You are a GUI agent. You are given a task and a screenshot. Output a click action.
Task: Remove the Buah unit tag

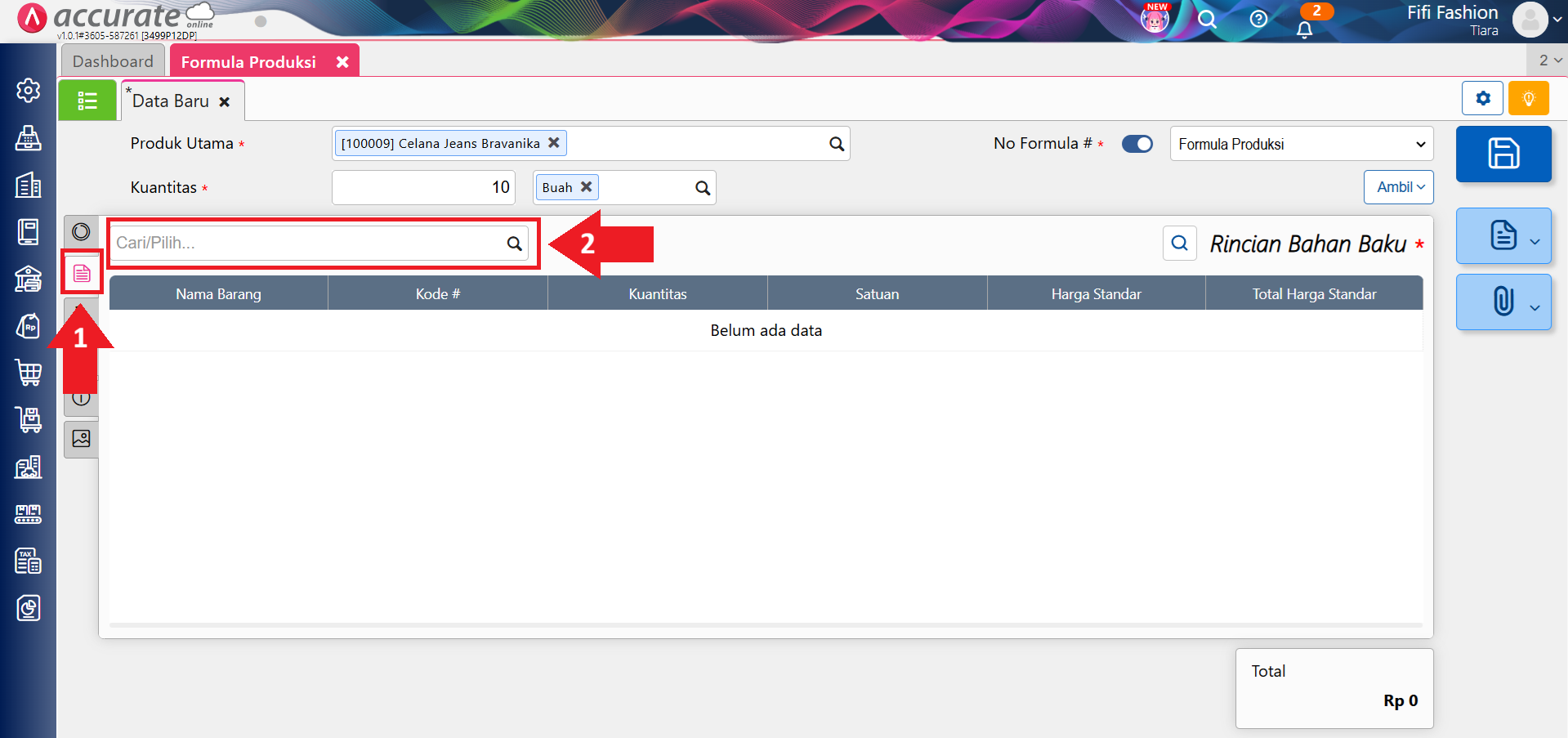click(x=586, y=187)
